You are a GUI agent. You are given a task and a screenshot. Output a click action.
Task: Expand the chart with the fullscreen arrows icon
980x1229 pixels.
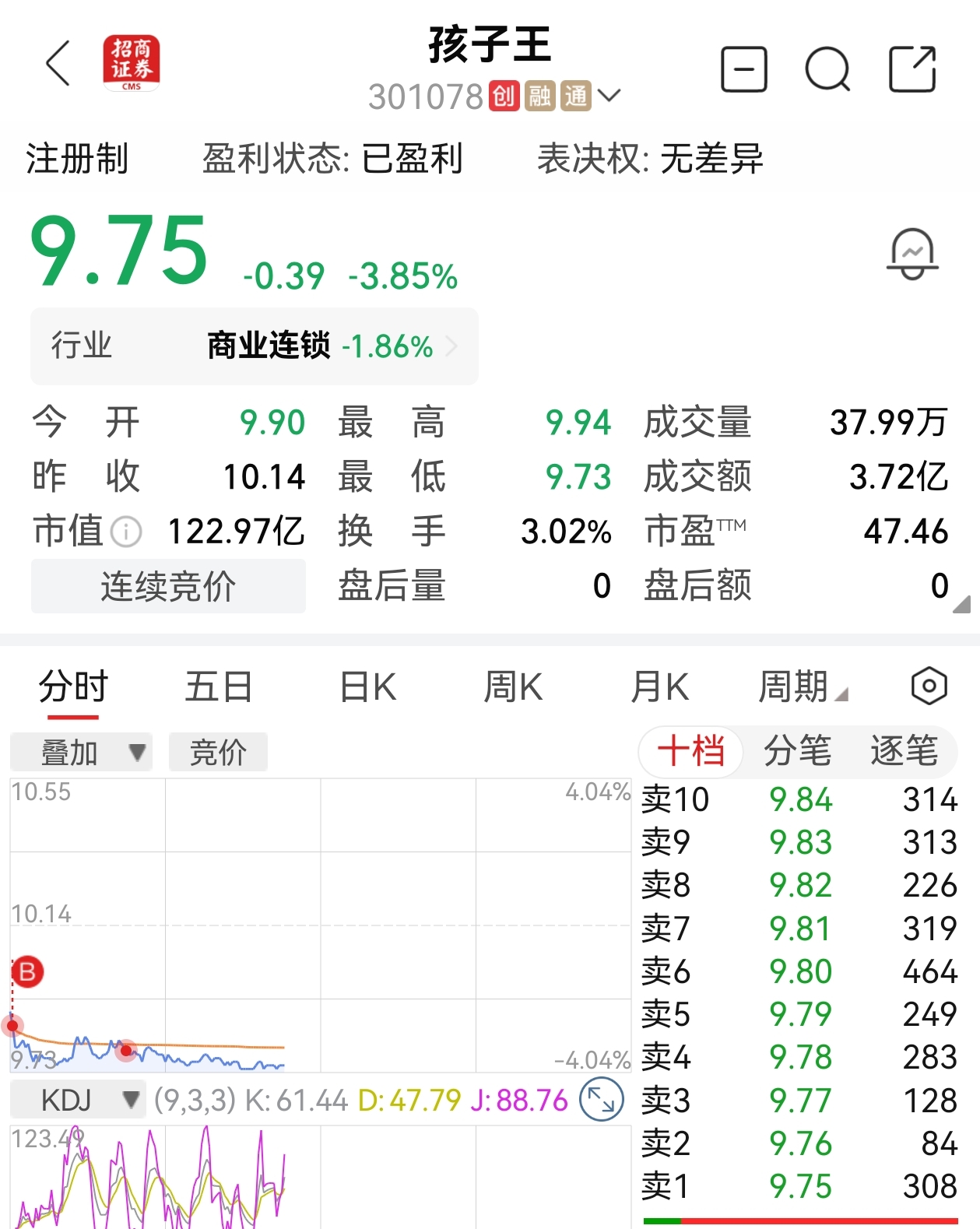602,1100
